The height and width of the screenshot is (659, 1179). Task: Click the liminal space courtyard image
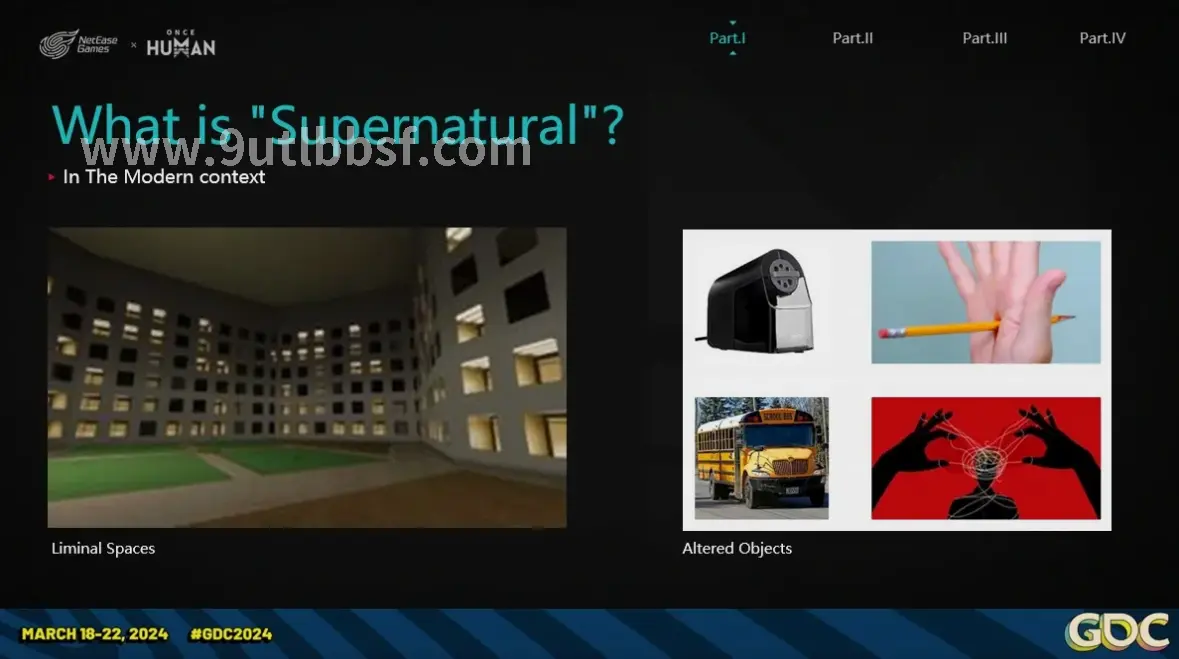[307, 377]
